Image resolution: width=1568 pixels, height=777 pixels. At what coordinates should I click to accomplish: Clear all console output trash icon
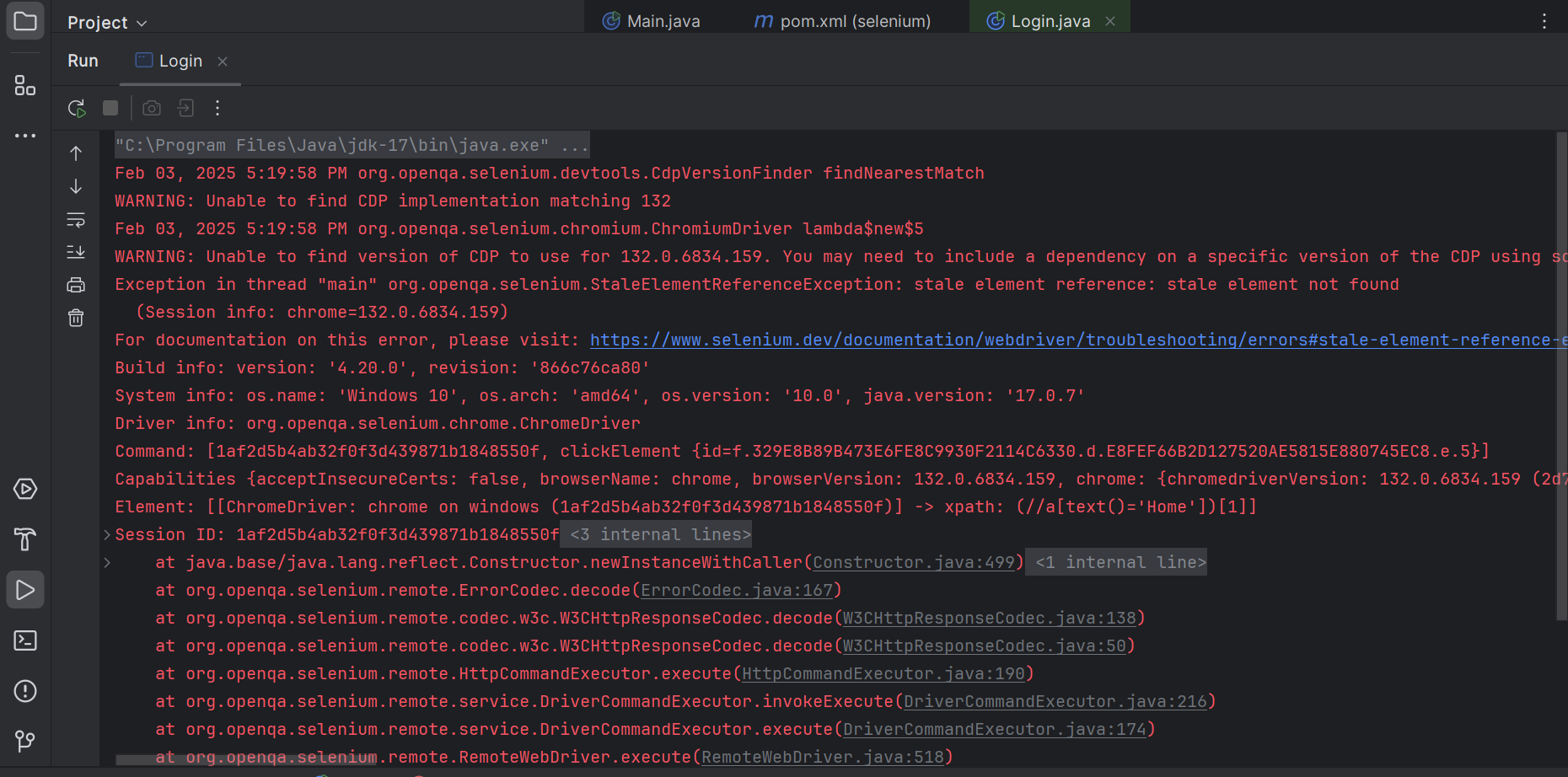point(76,318)
